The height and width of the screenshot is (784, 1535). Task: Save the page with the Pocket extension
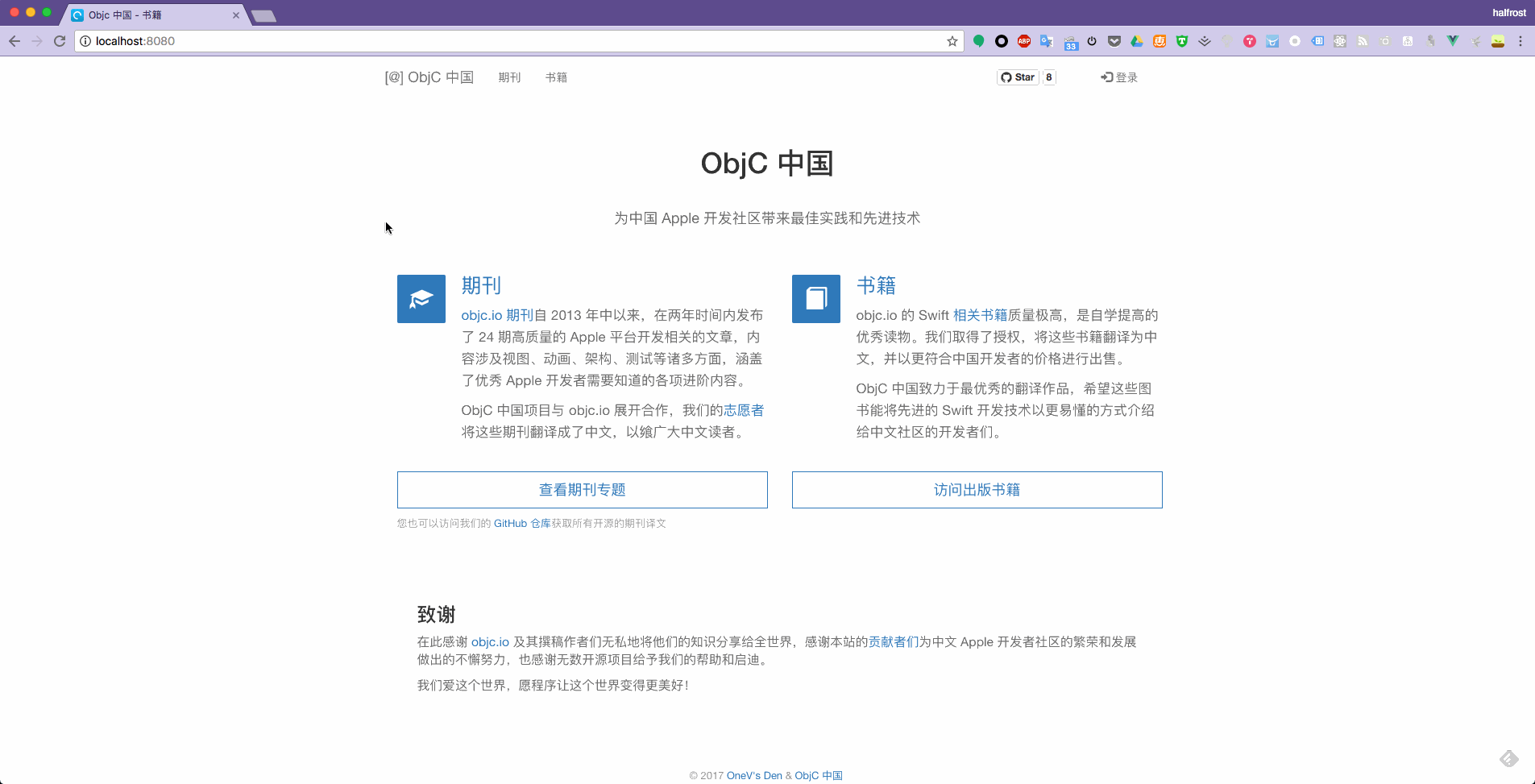pos(1114,41)
